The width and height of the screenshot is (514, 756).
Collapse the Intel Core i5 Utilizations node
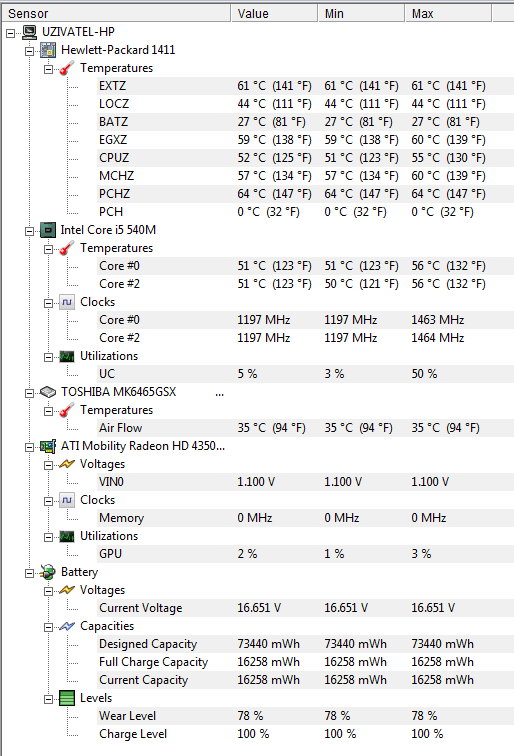coord(48,357)
